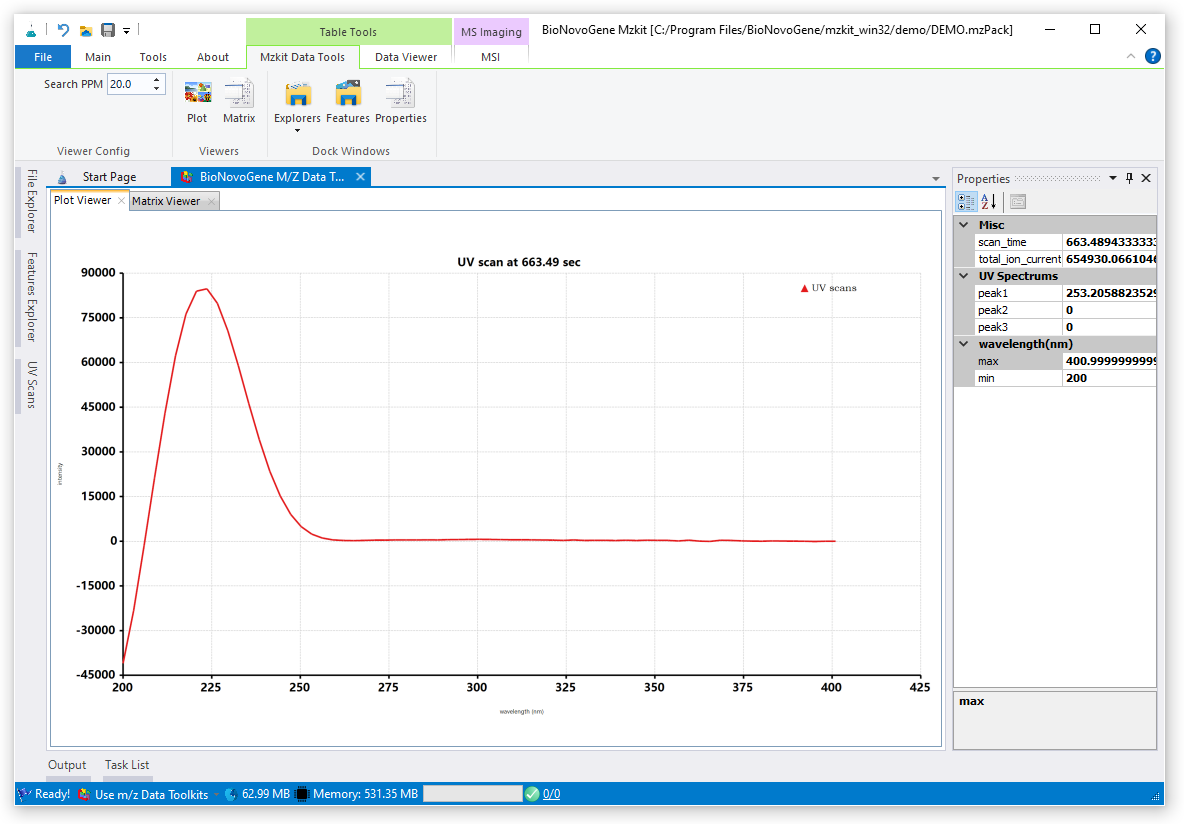Collapse the UV Spectrums category
The height and width of the screenshot is (824, 1184).
coord(965,276)
